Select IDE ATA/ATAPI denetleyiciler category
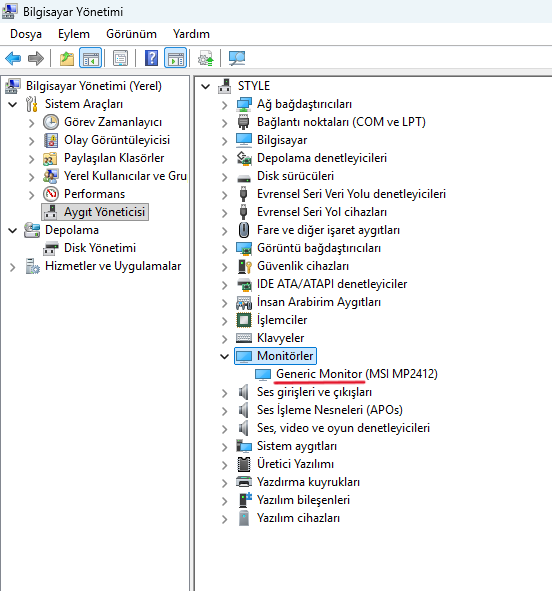Screen dimensions: 552x591 pos(332,284)
